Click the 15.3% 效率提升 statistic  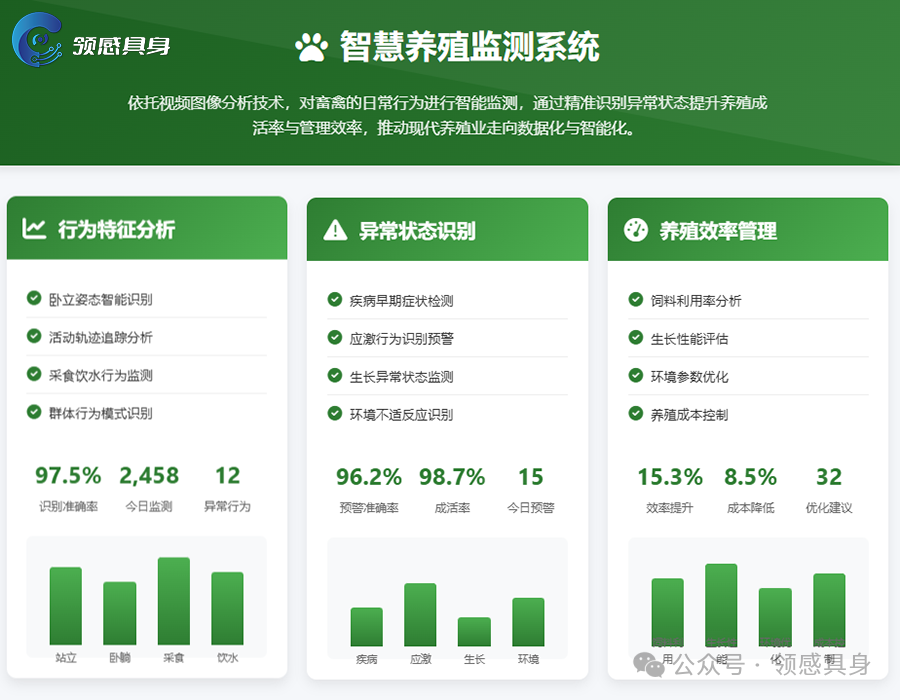pyautogui.click(x=670, y=490)
